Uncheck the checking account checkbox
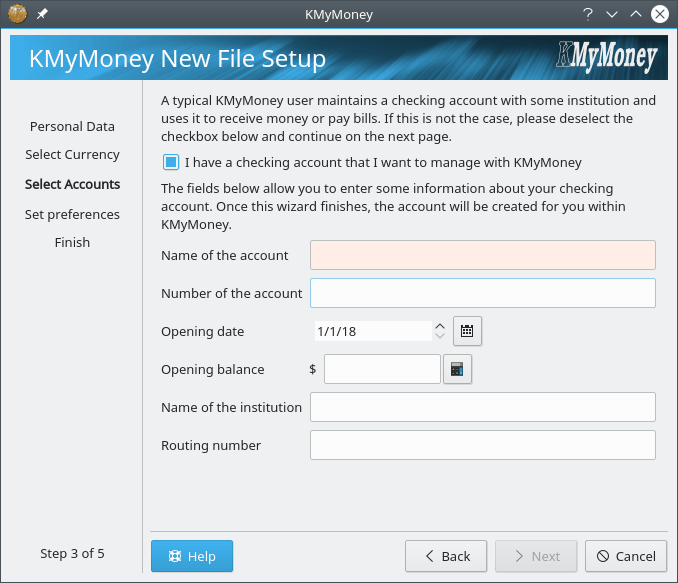678x583 pixels. click(171, 162)
